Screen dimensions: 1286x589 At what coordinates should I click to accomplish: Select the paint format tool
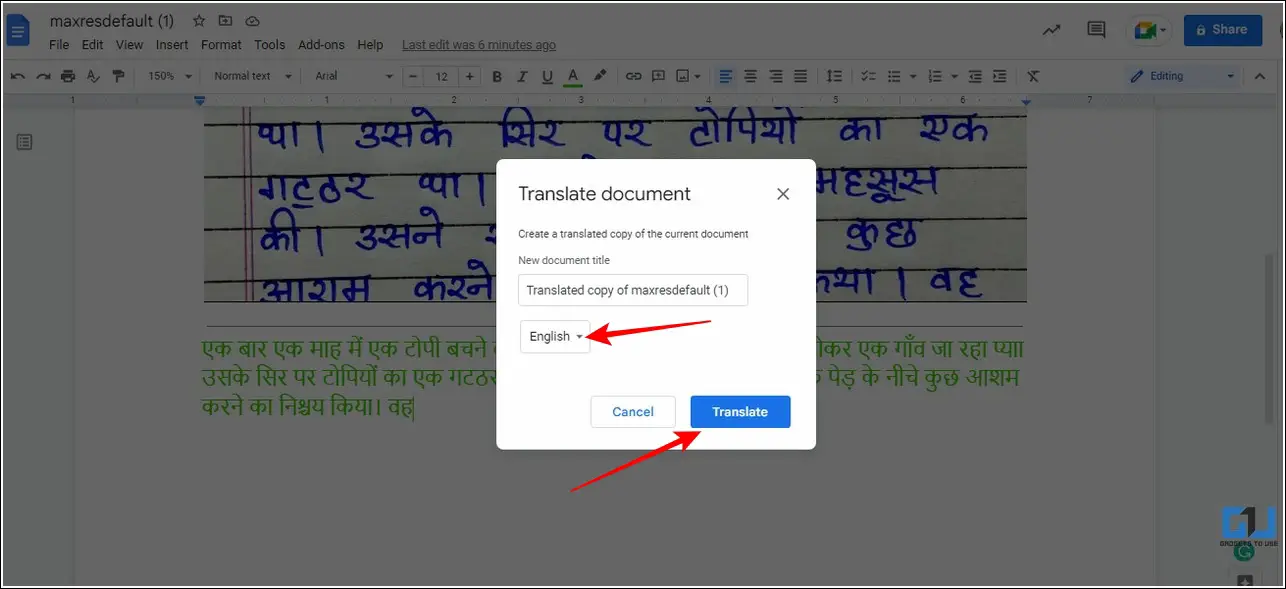tap(119, 76)
